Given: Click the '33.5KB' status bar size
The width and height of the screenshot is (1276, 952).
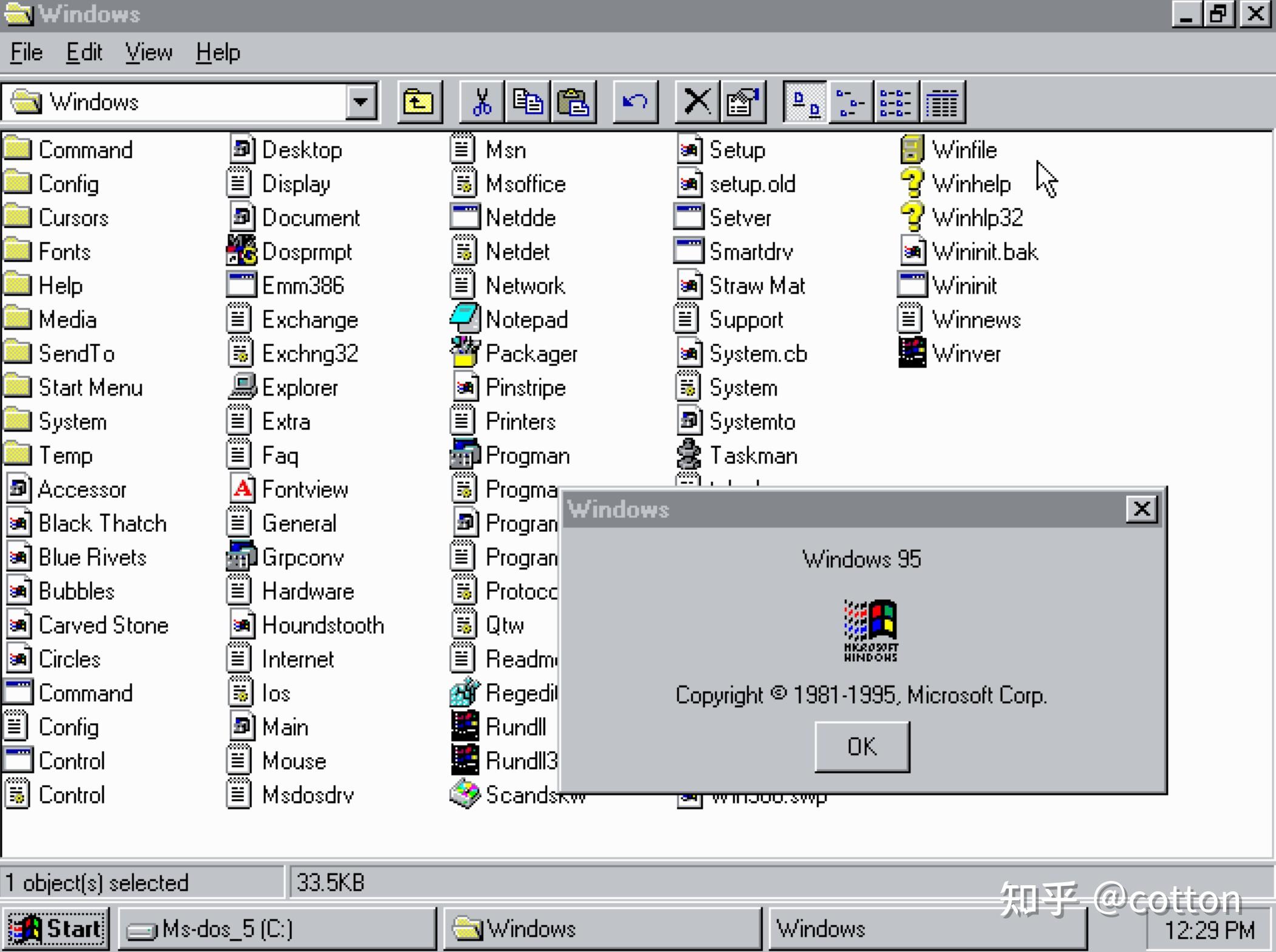Looking at the screenshot, I should point(330,882).
